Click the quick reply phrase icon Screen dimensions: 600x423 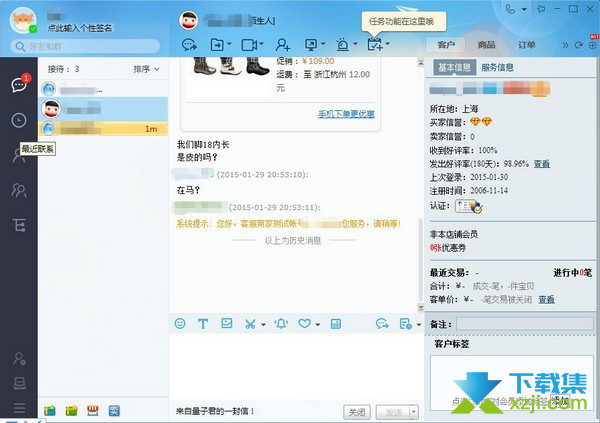point(382,324)
